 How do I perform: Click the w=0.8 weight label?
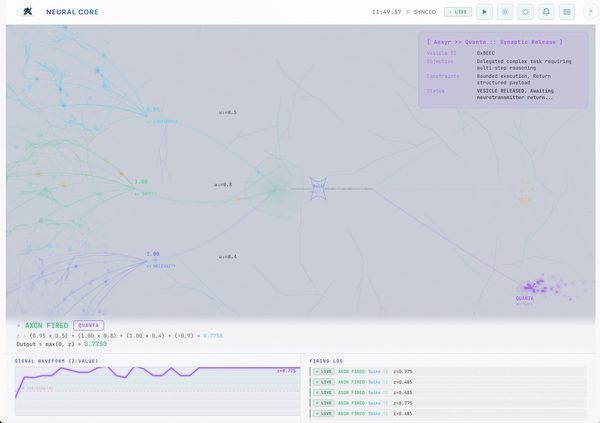click(x=223, y=185)
